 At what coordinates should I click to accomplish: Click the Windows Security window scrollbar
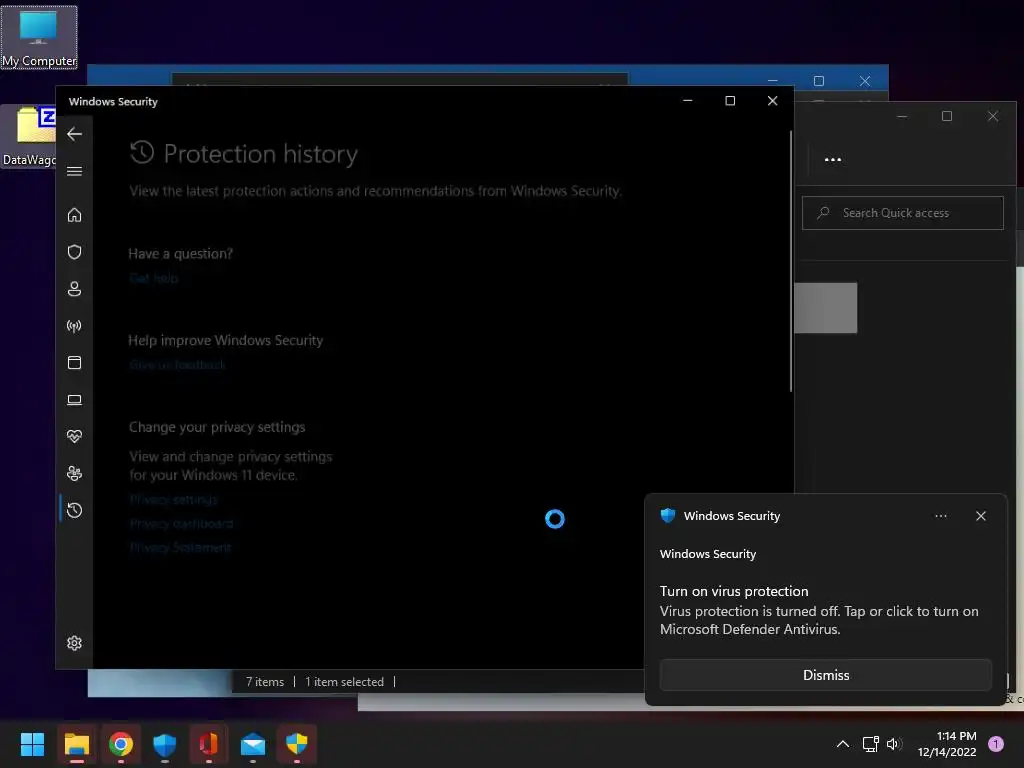pyautogui.click(x=791, y=261)
